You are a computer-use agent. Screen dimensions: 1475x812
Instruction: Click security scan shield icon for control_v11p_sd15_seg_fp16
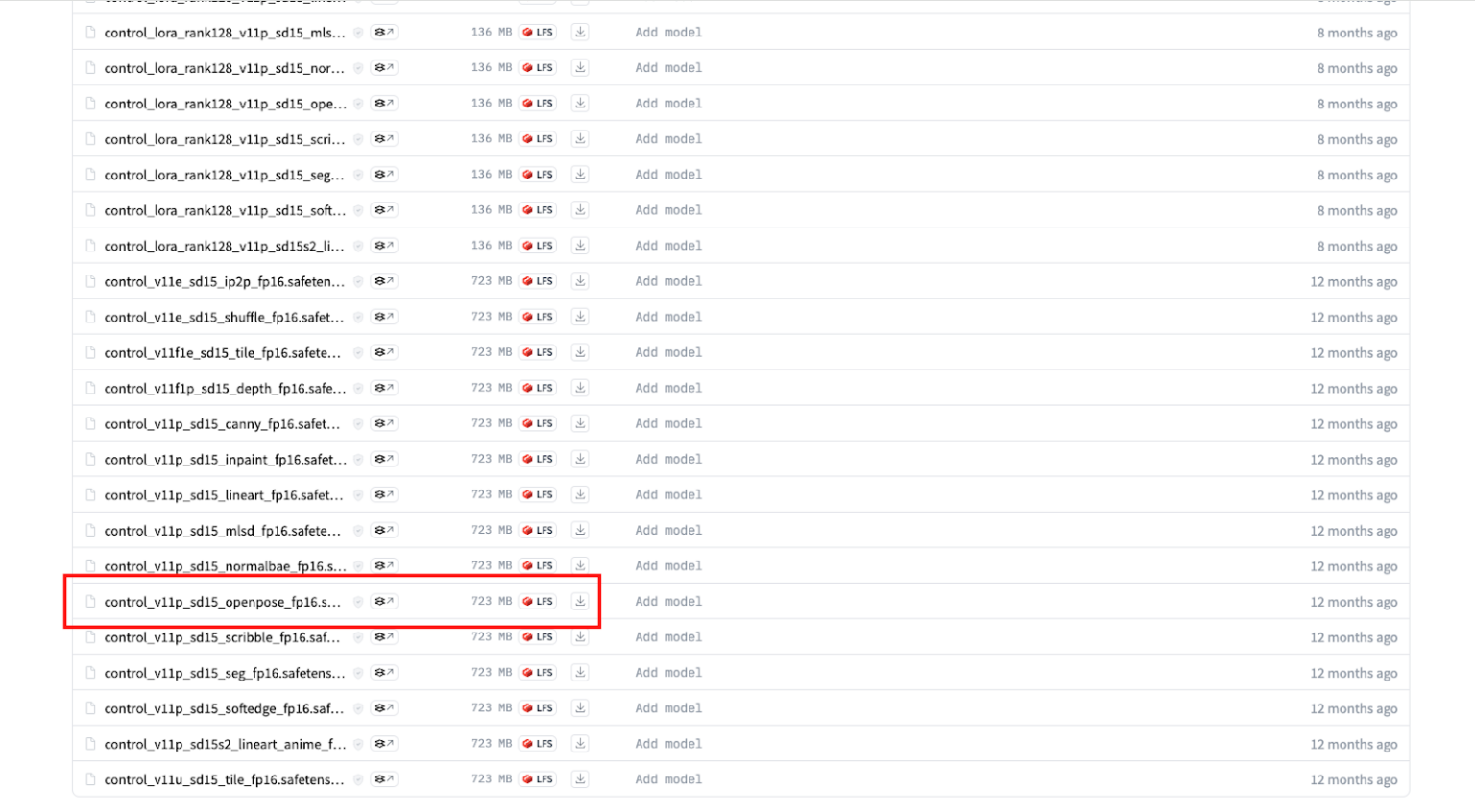click(358, 673)
